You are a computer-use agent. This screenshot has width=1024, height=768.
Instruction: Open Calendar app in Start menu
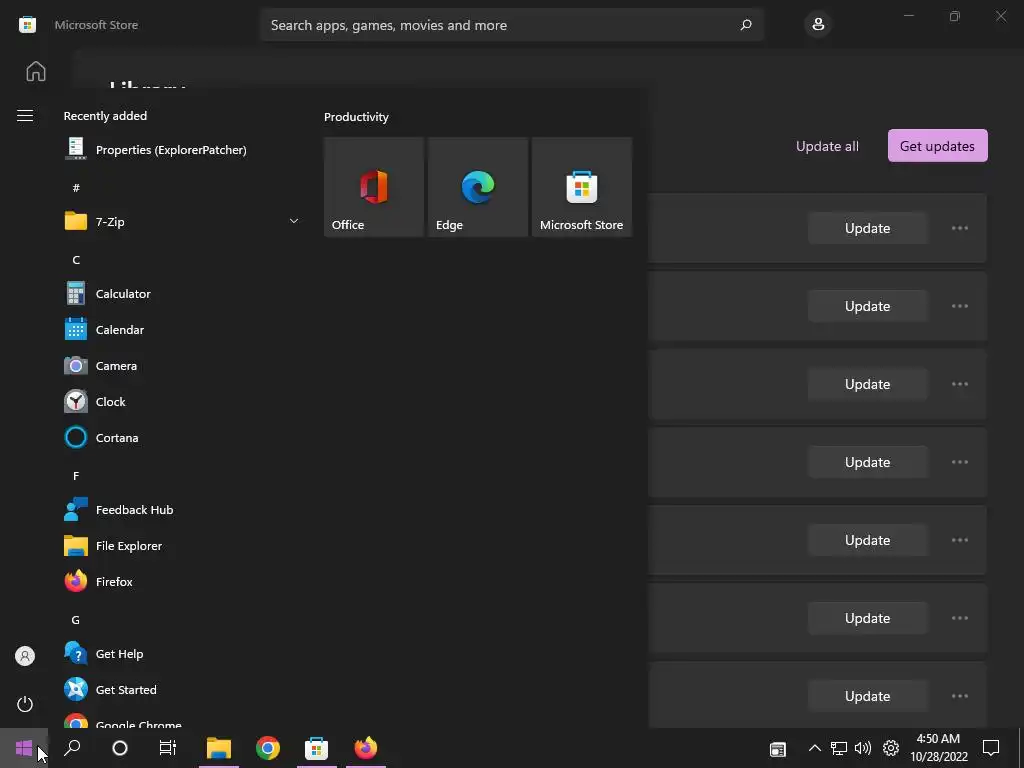[181, 330]
